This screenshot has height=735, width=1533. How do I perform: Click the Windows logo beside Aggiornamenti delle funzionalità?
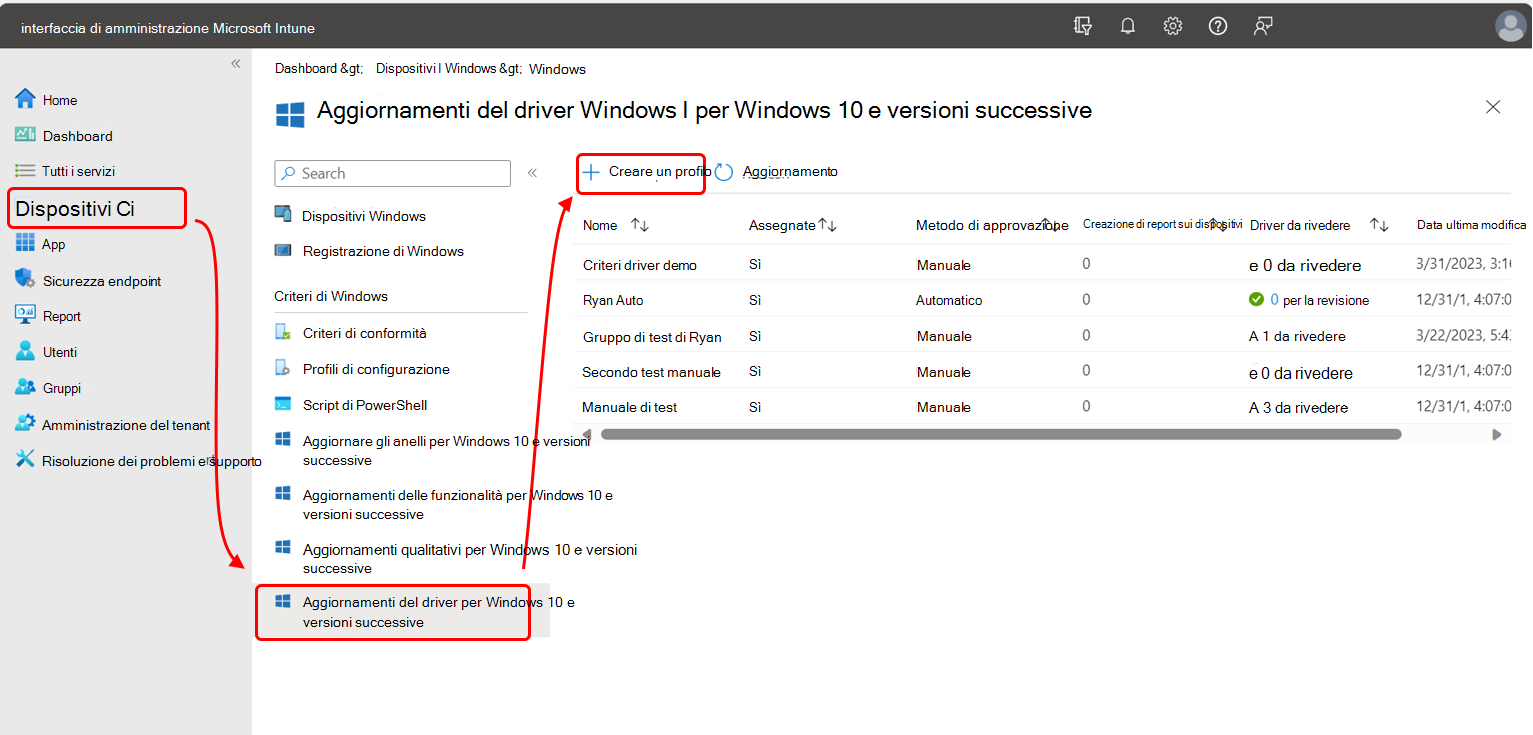click(283, 494)
